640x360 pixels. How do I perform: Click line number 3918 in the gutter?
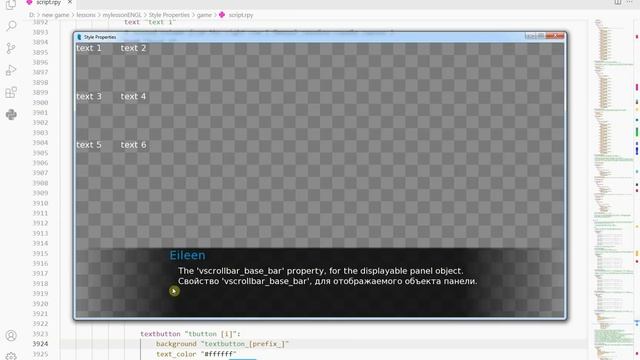pos(40,283)
